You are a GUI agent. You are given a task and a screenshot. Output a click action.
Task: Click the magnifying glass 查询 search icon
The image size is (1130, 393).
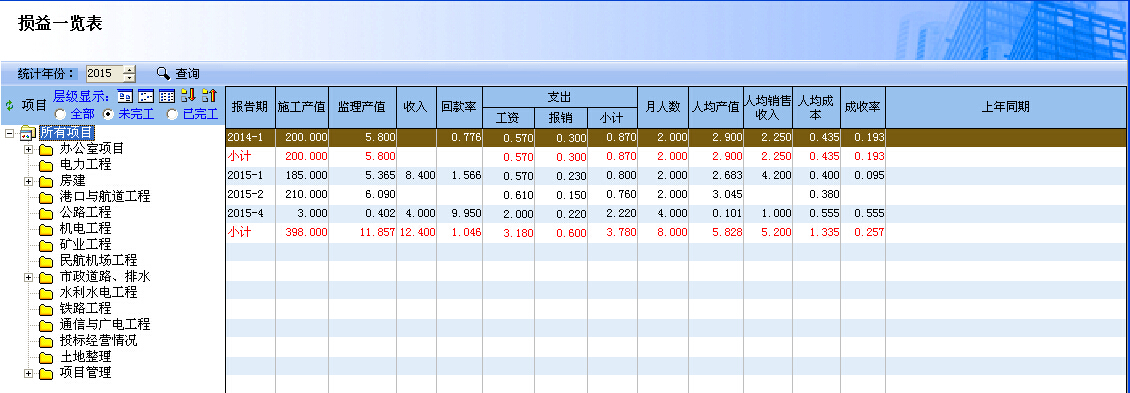[164, 74]
